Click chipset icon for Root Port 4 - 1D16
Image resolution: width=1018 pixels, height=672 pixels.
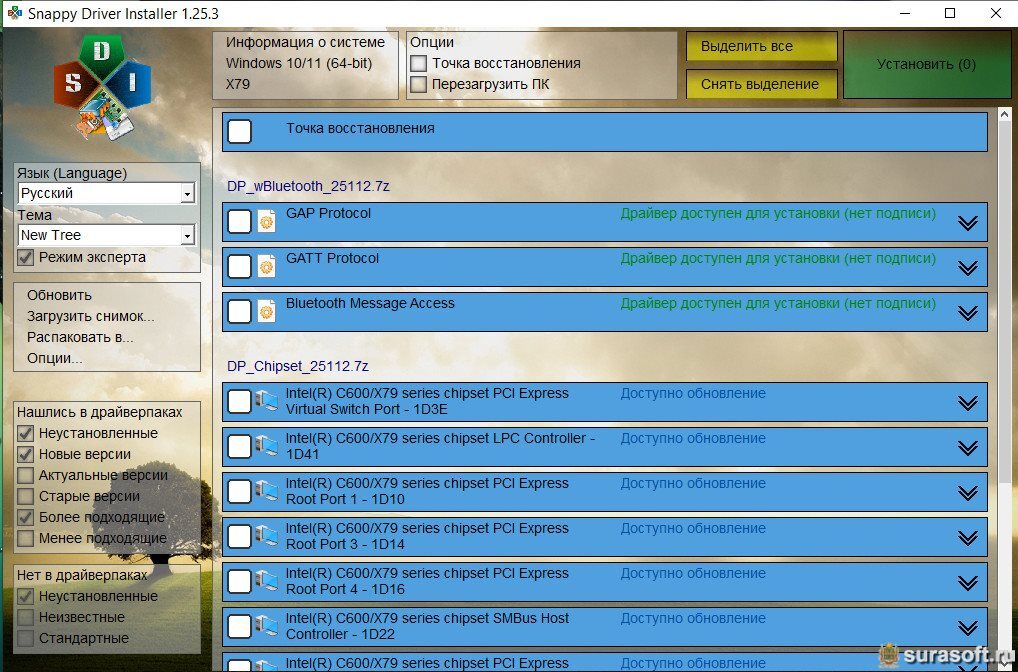point(266,582)
